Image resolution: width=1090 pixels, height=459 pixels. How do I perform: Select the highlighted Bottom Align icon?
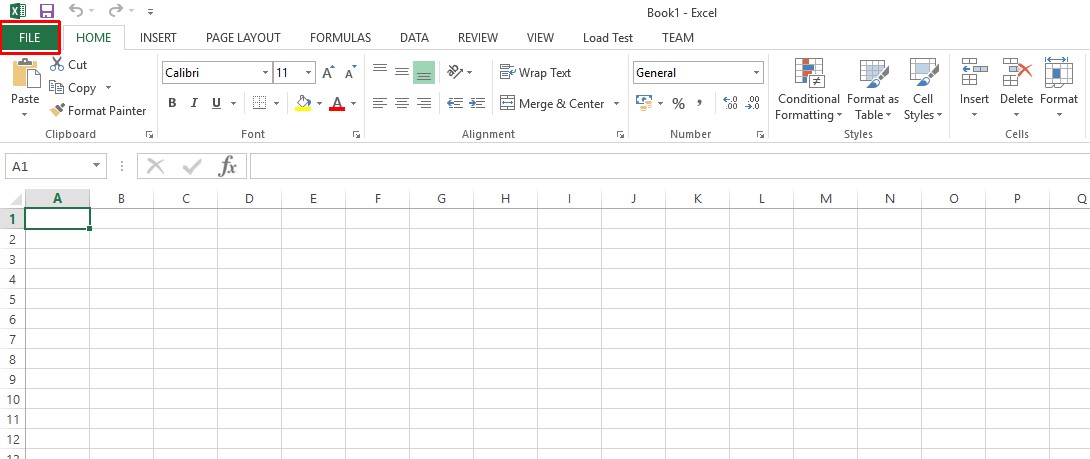point(424,72)
